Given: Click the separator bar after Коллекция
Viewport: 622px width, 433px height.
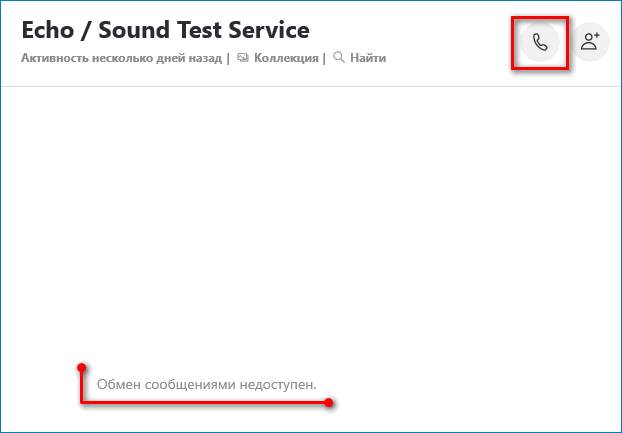Looking at the screenshot, I should click(324, 58).
